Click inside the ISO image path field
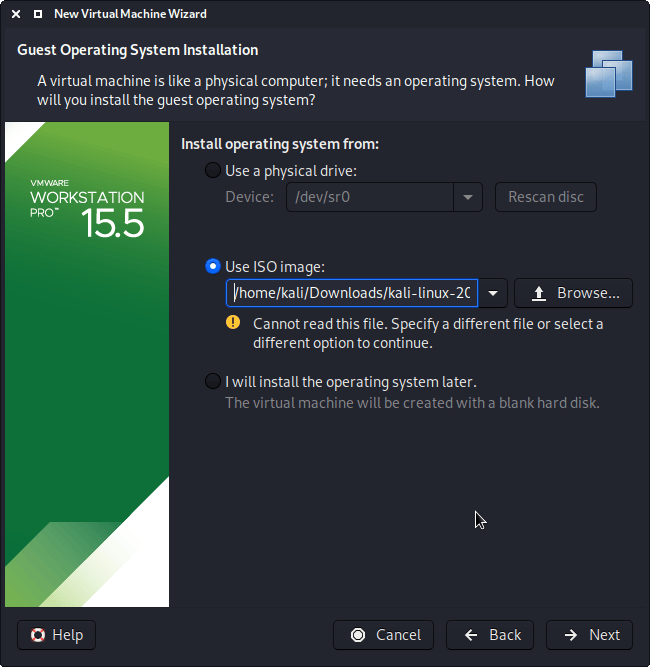Screen dimensions: 650x667 (351, 293)
